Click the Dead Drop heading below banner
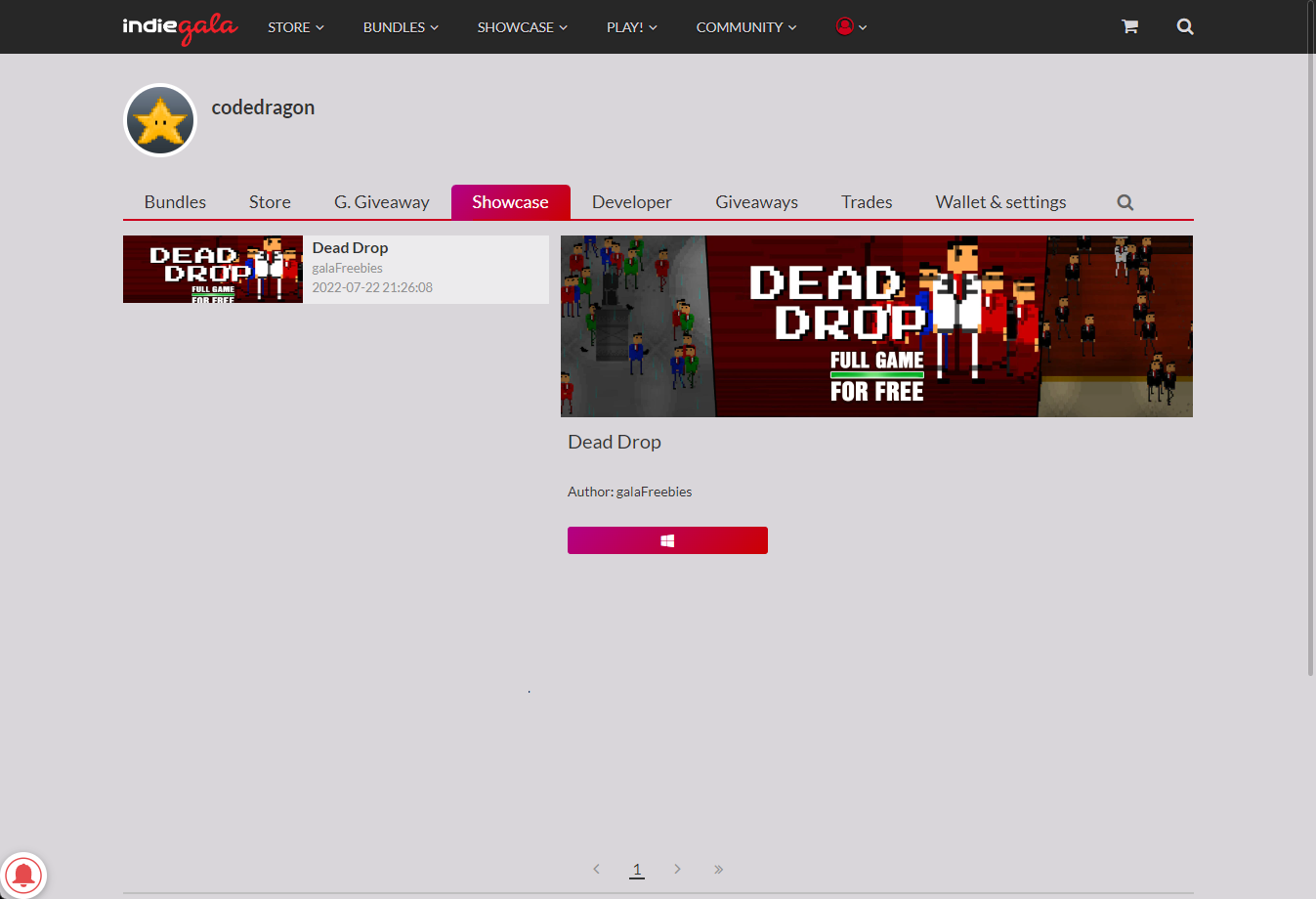 [615, 442]
